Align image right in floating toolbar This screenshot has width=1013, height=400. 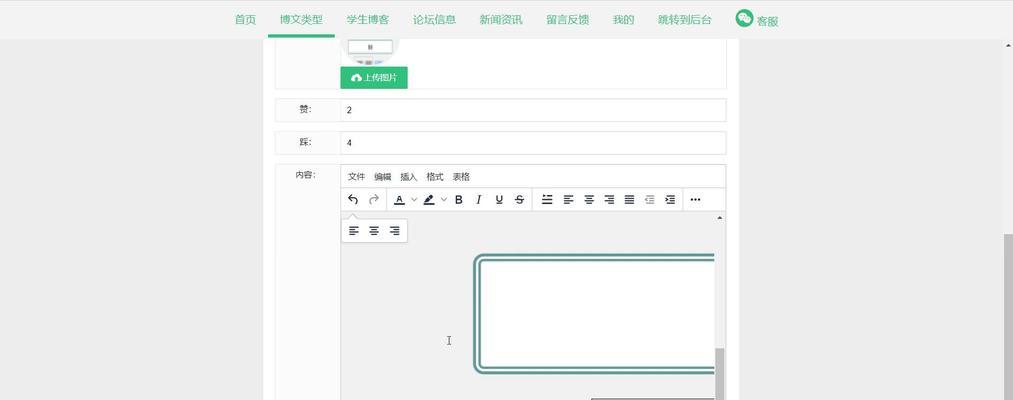(x=395, y=231)
